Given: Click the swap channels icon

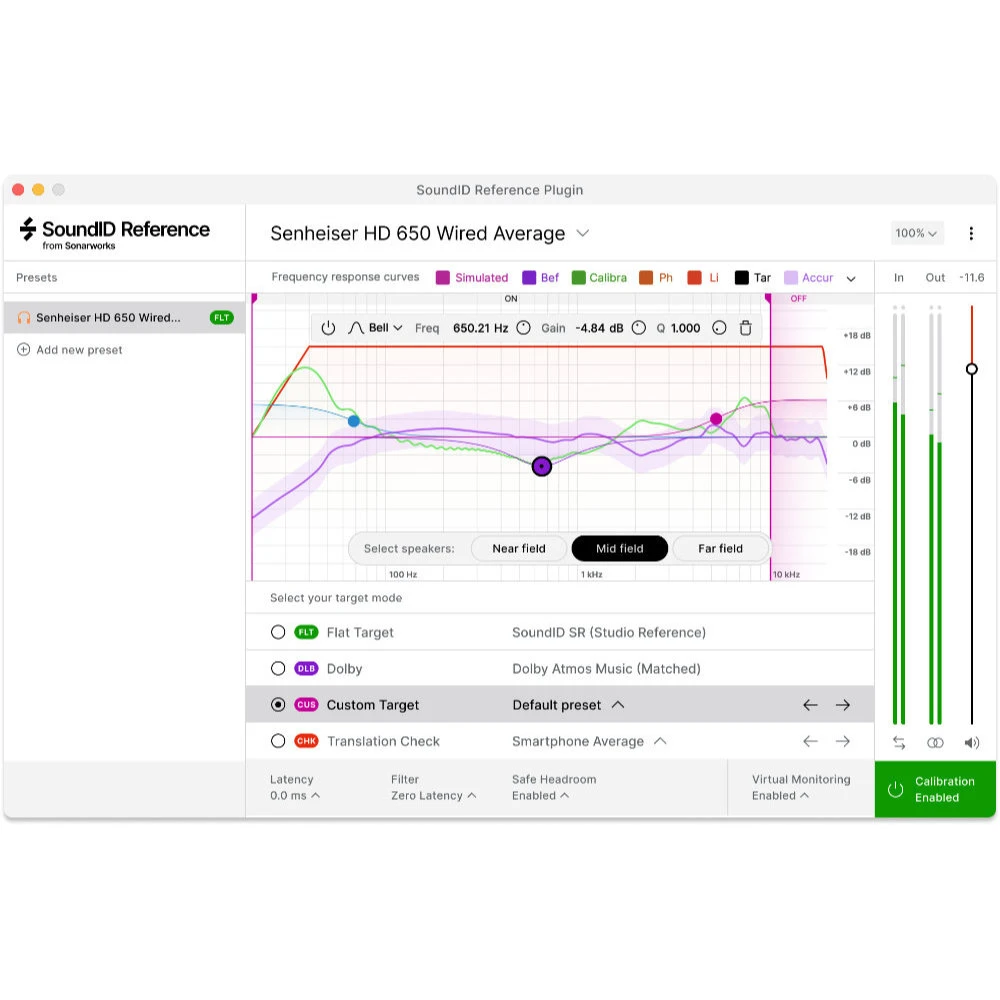Looking at the screenshot, I should pyautogui.click(x=899, y=743).
